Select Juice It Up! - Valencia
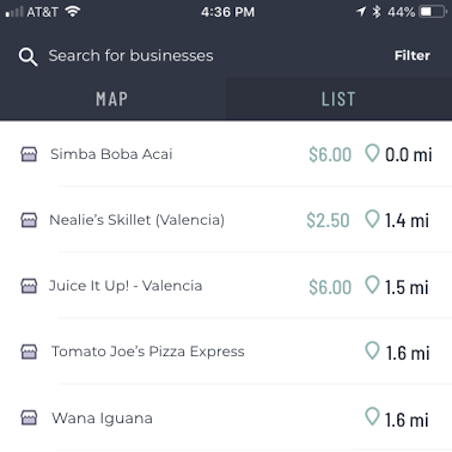 coord(226,286)
